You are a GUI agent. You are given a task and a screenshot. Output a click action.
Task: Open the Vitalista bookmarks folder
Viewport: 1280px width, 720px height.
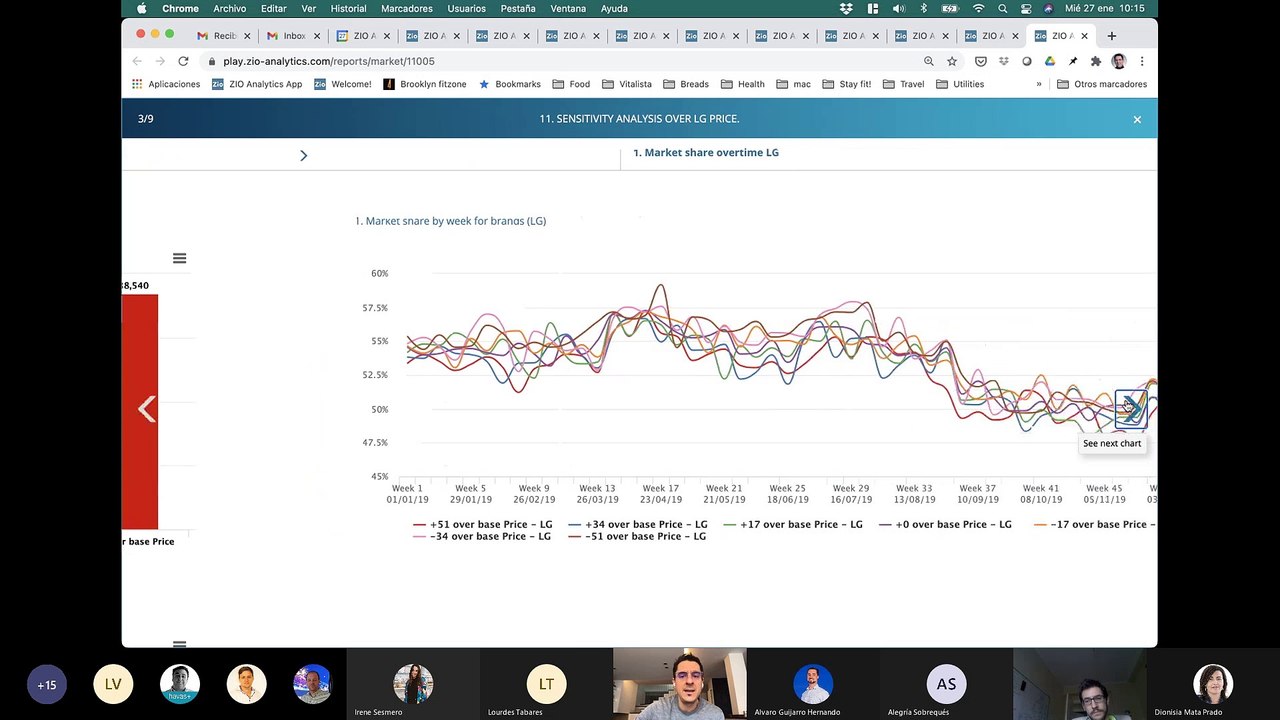626,84
